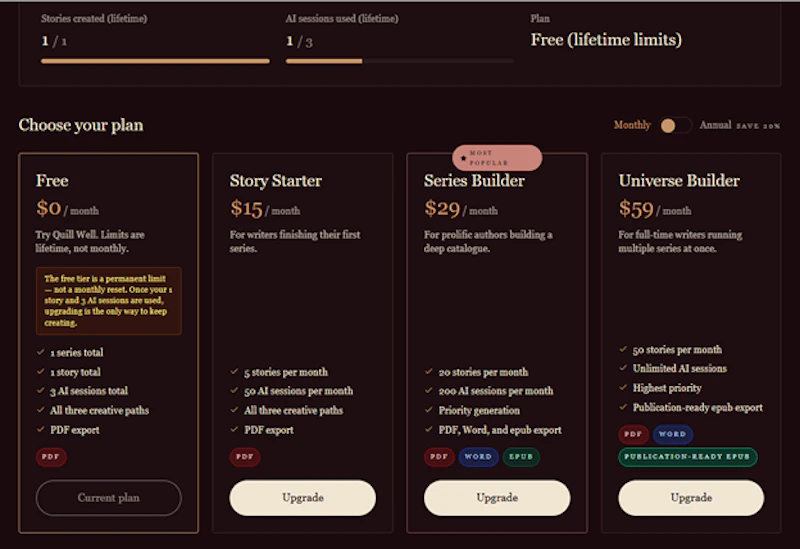
Task: Click the 'Priority generation' feature
Action: click(x=479, y=411)
